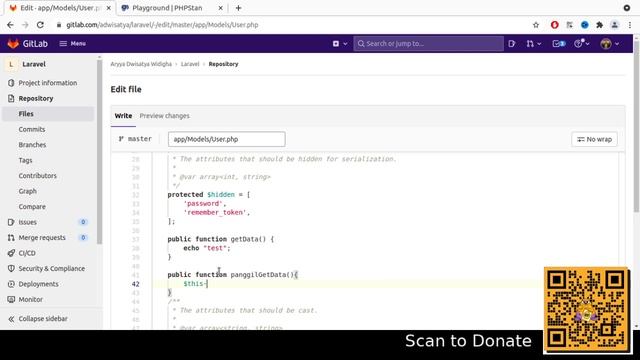Open Merge requests in sidebar
640x360 pixels.
tap(42, 238)
